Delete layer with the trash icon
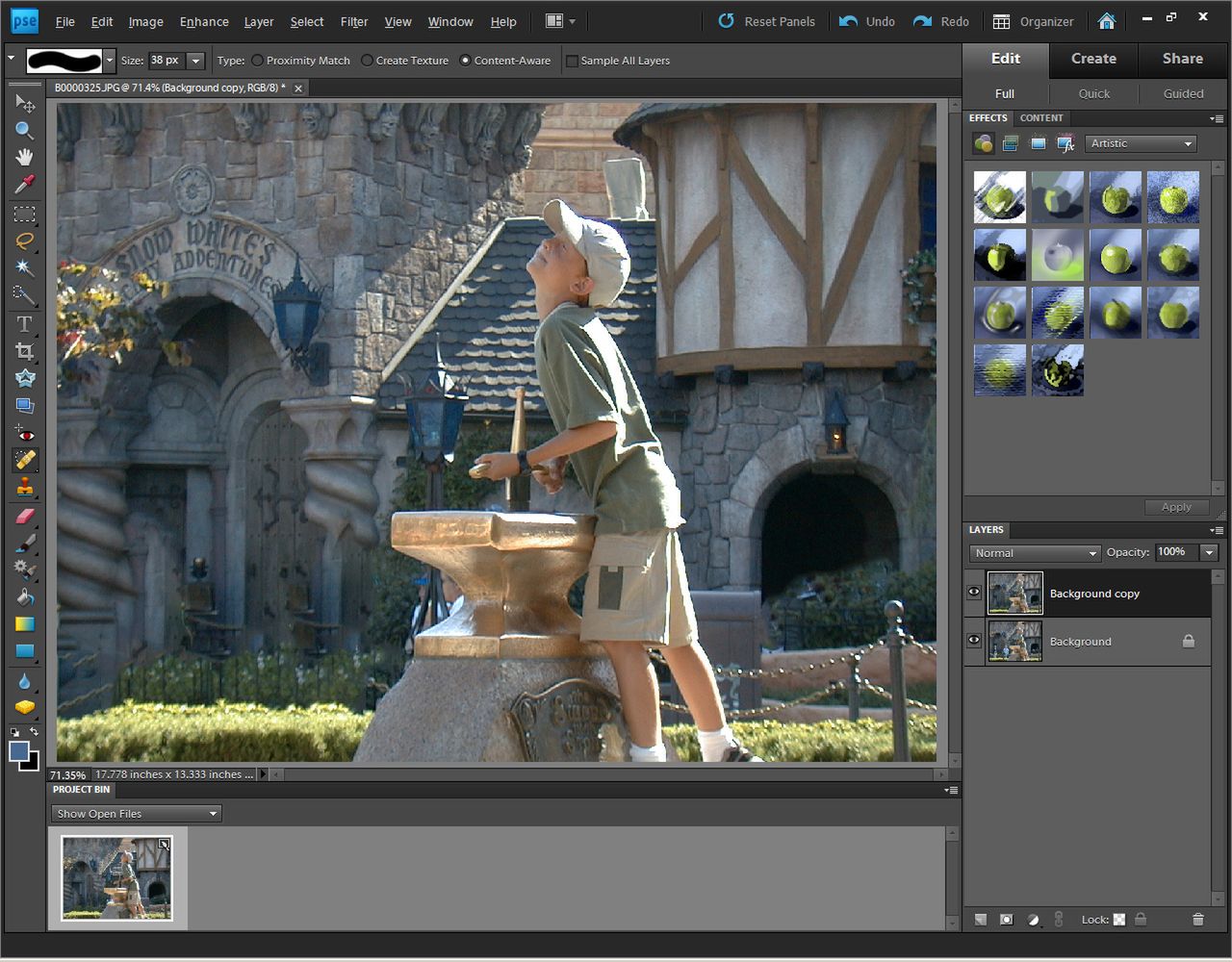This screenshot has width=1232, height=962. pos(1197,920)
